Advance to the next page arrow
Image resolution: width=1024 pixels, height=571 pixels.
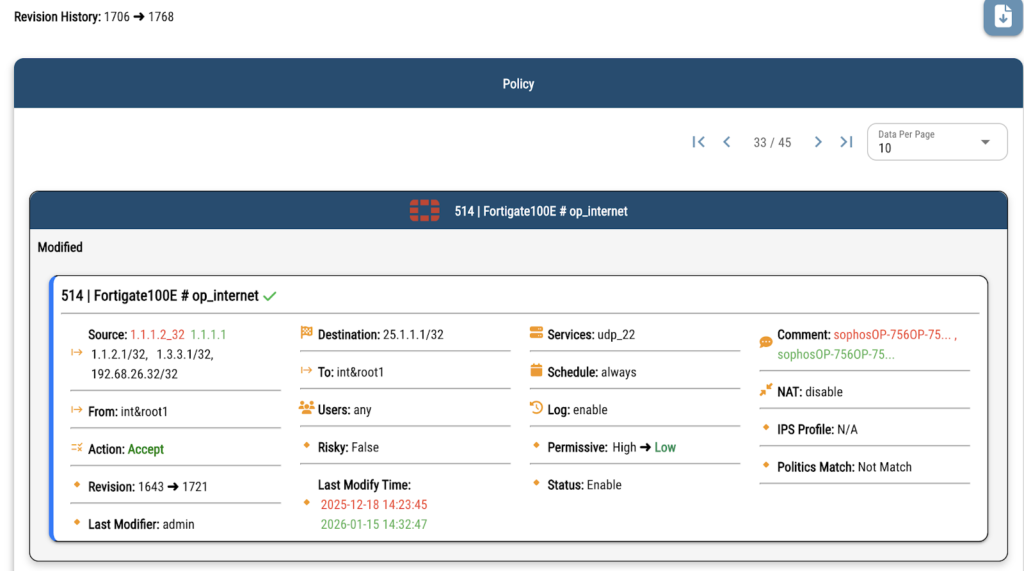pos(818,142)
